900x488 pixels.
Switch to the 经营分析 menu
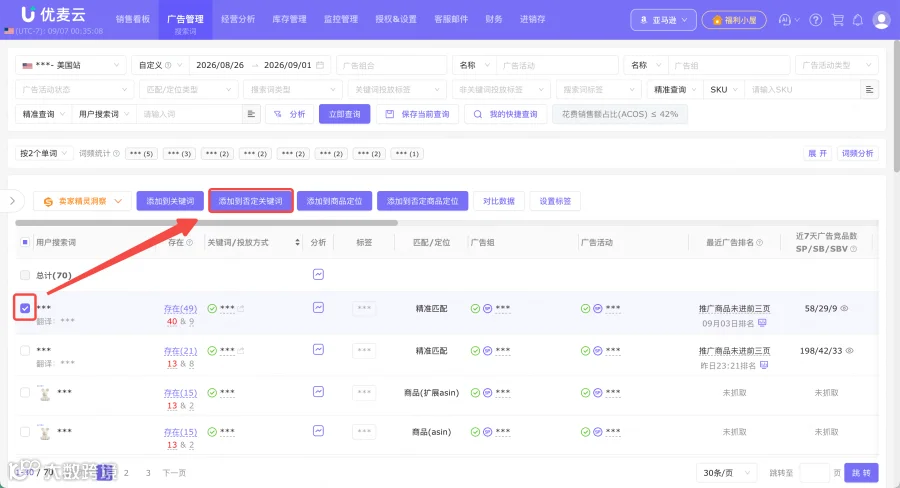click(238, 20)
